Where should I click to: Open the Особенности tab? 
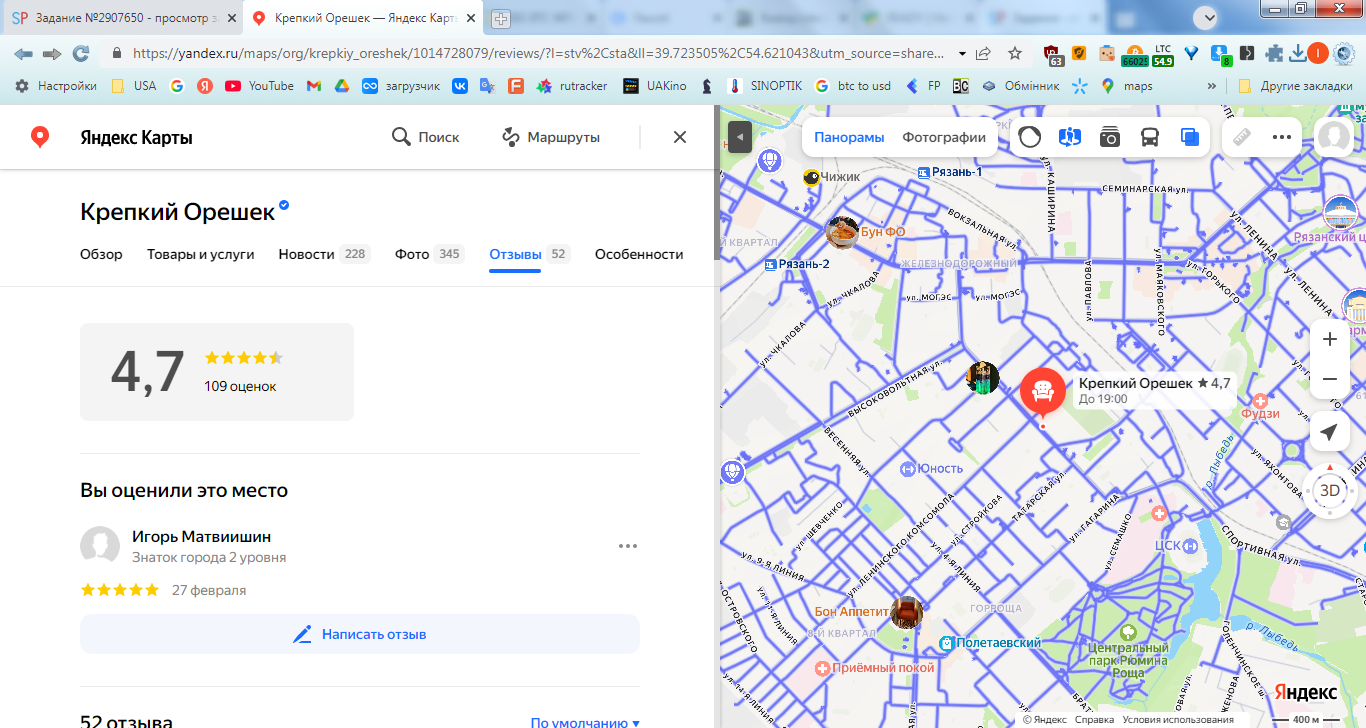coord(639,254)
